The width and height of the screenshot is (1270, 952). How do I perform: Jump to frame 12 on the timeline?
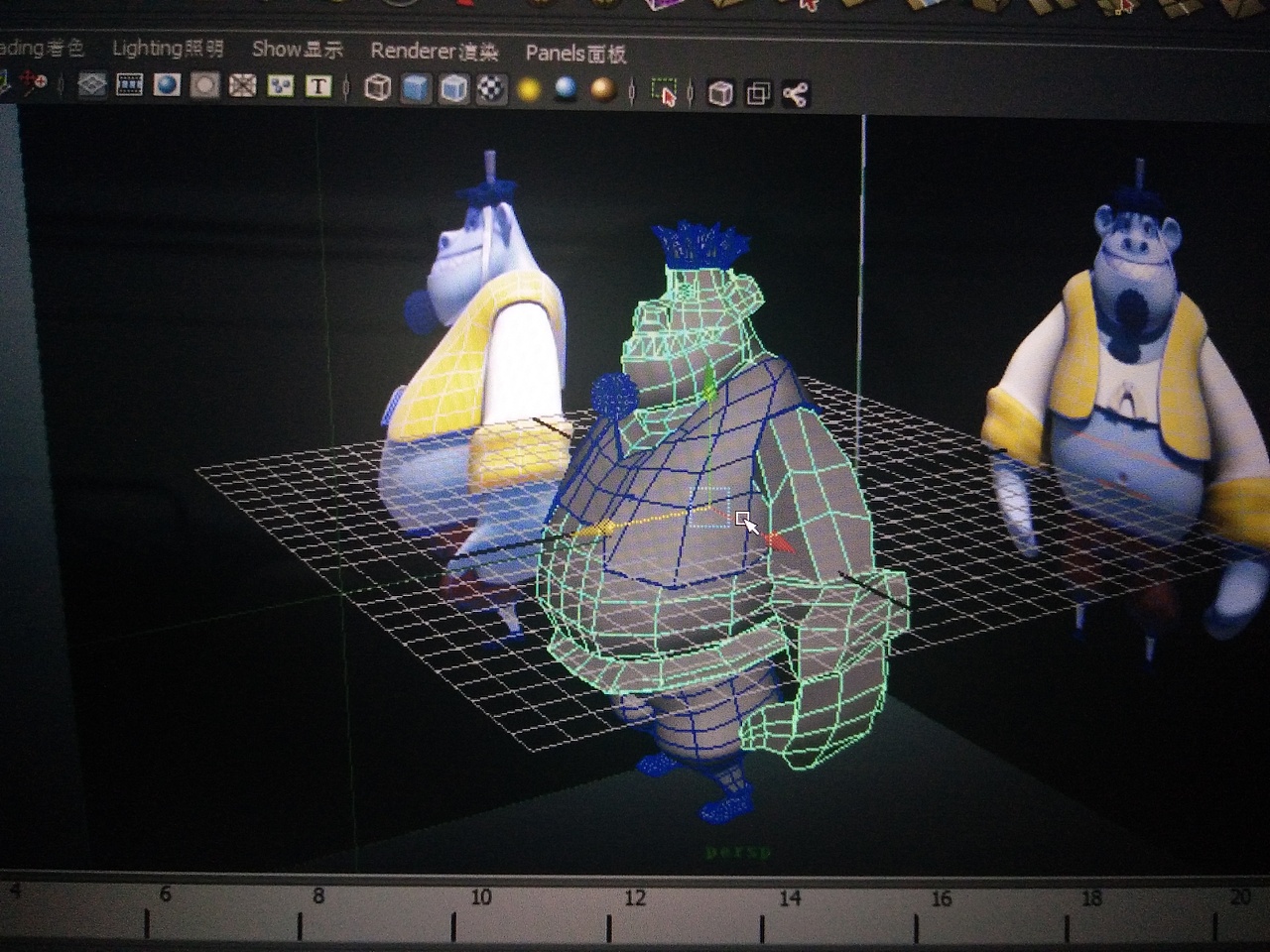tap(635, 898)
